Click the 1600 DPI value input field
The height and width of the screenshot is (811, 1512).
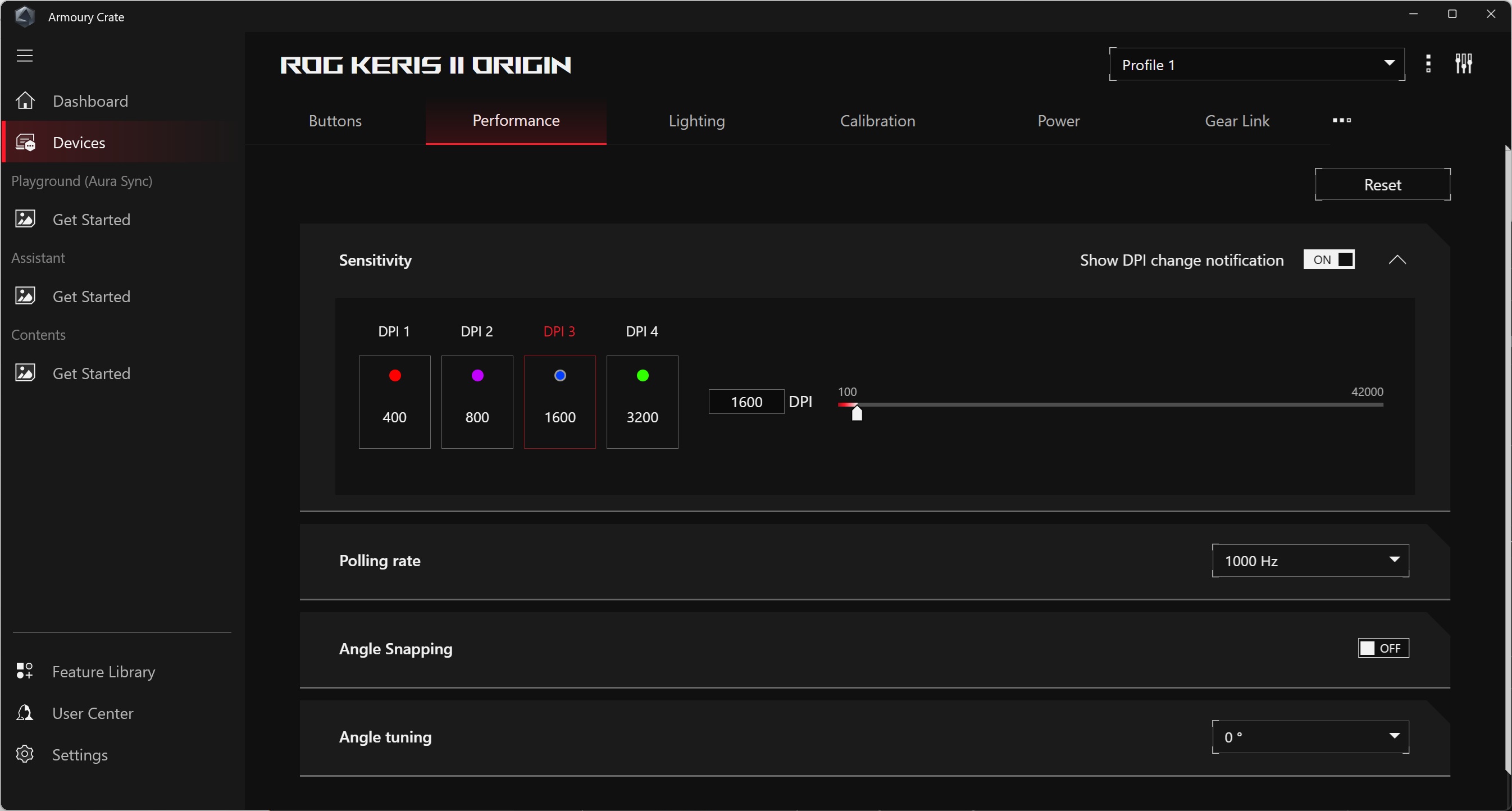[746, 402]
